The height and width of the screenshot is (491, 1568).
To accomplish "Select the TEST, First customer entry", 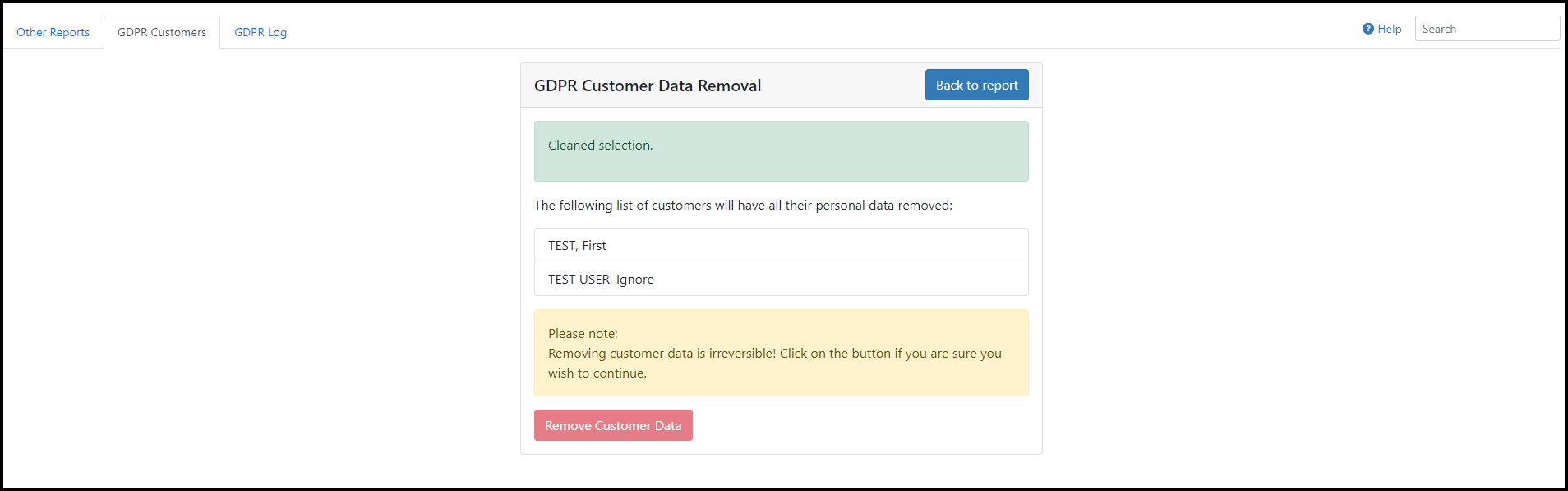I will pyautogui.click(x=781, y=245).
